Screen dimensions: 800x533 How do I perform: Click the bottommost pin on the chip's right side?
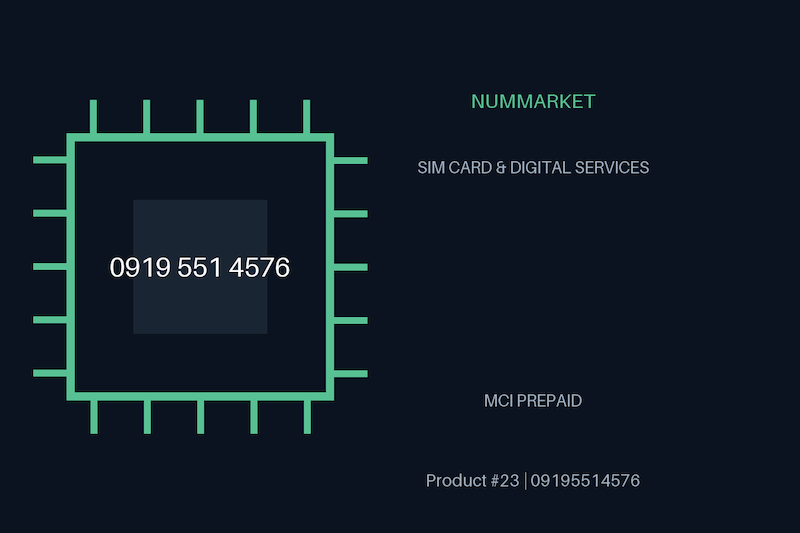351,374
